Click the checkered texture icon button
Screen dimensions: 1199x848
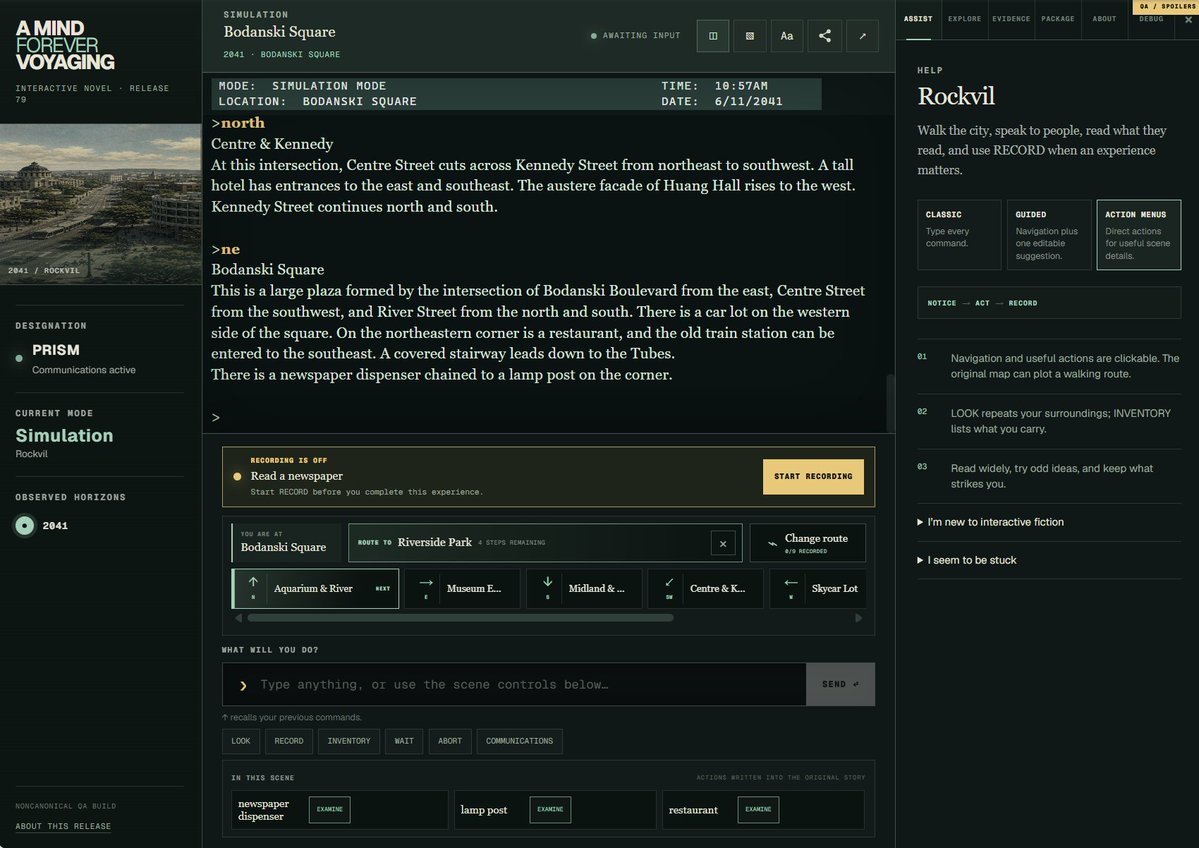tap(749, 36)
